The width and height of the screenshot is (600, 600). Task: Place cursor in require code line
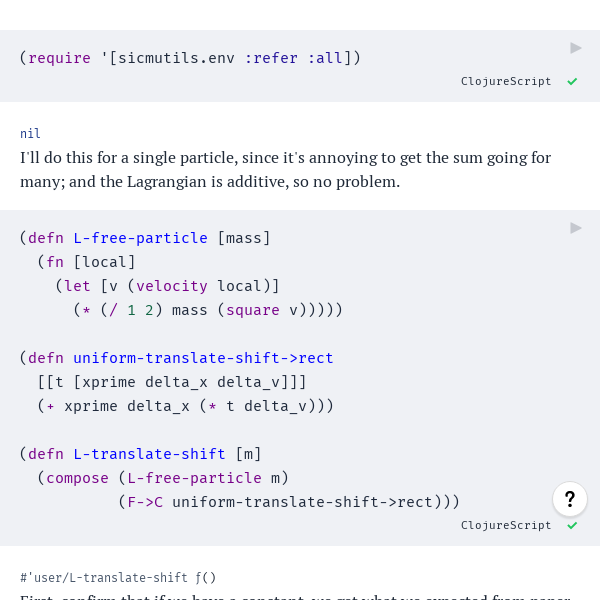pyautogui.click(x=190, y=58)
